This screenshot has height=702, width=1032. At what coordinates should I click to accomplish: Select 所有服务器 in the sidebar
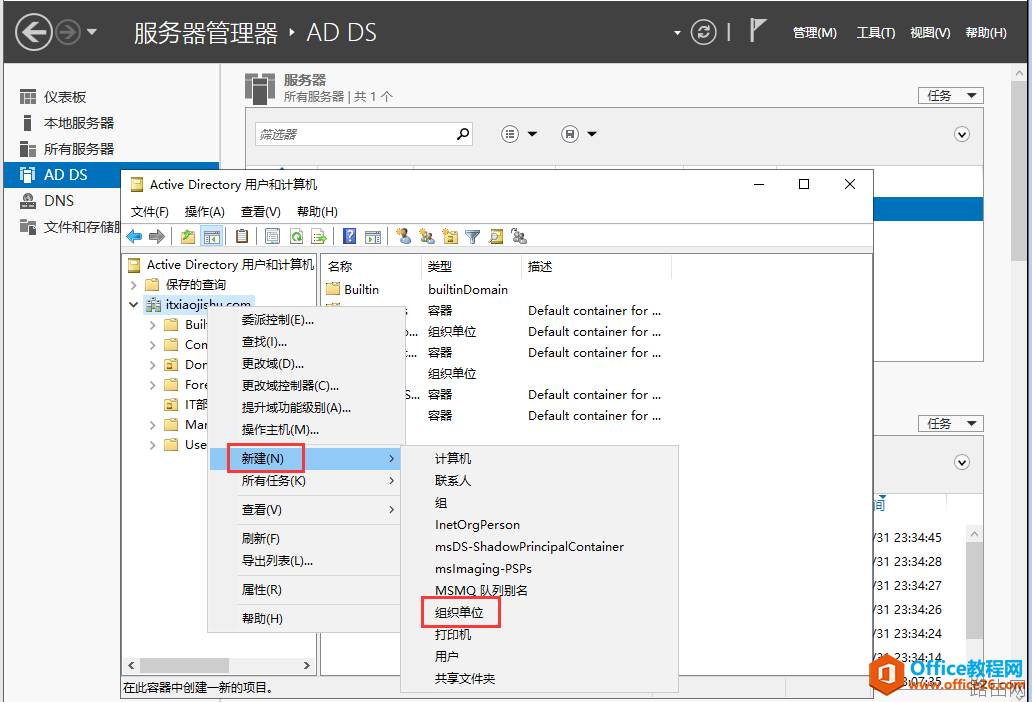coord(79,149)
